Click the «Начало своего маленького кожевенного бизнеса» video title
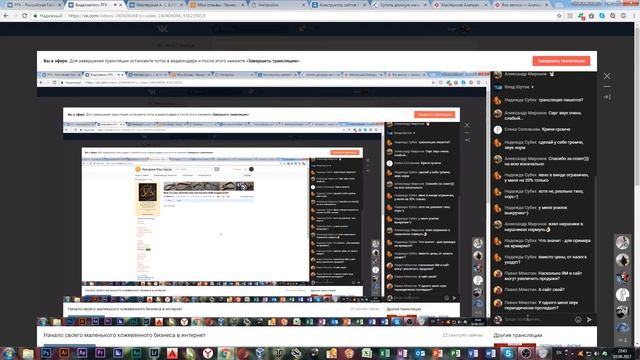640x360 pixels. pyautogui.click(x=124, y=335)
